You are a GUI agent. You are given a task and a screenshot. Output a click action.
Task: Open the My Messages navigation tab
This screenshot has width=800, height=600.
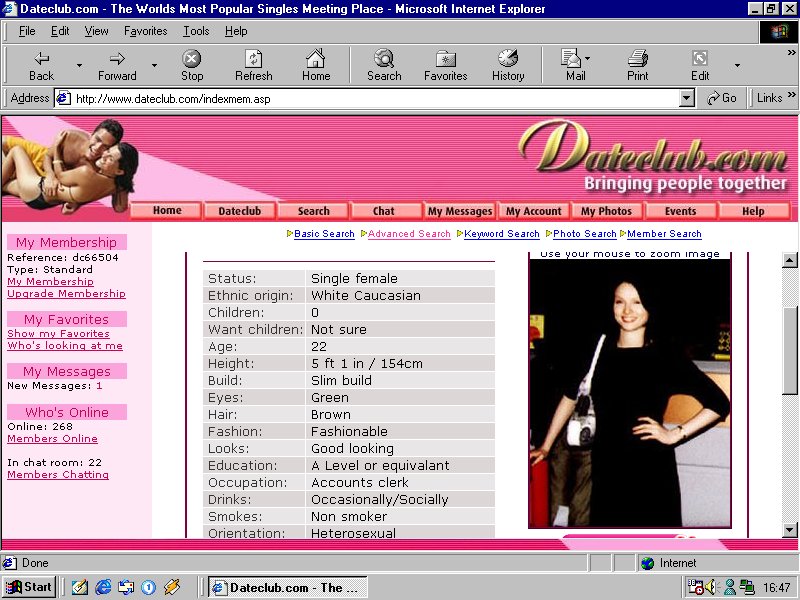pos(460,211)
